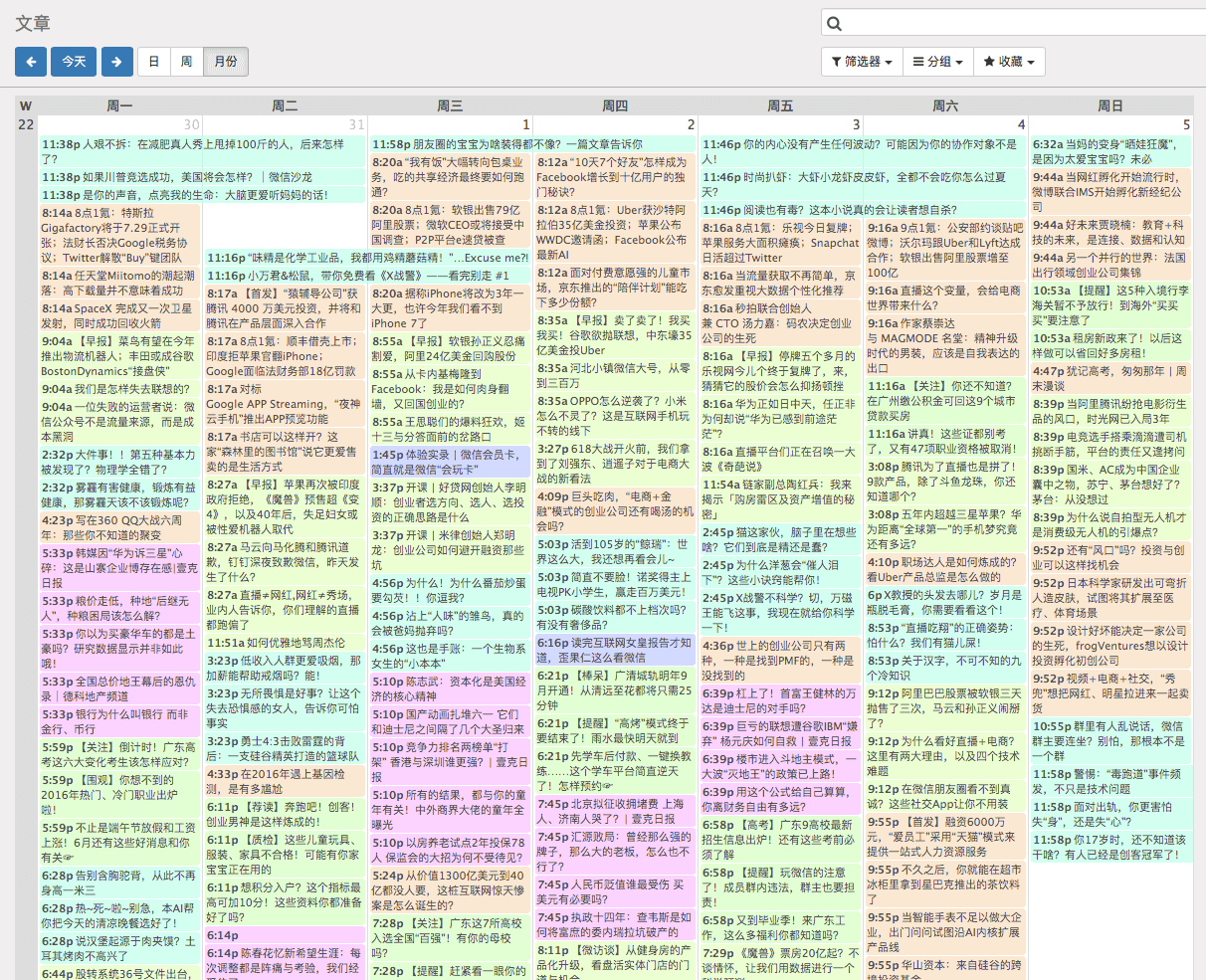Open event 9:04a 菜鸟有望在今年推出物流机器人
The width and height of the screenshot is (1206, 980).
pos(119,356)
